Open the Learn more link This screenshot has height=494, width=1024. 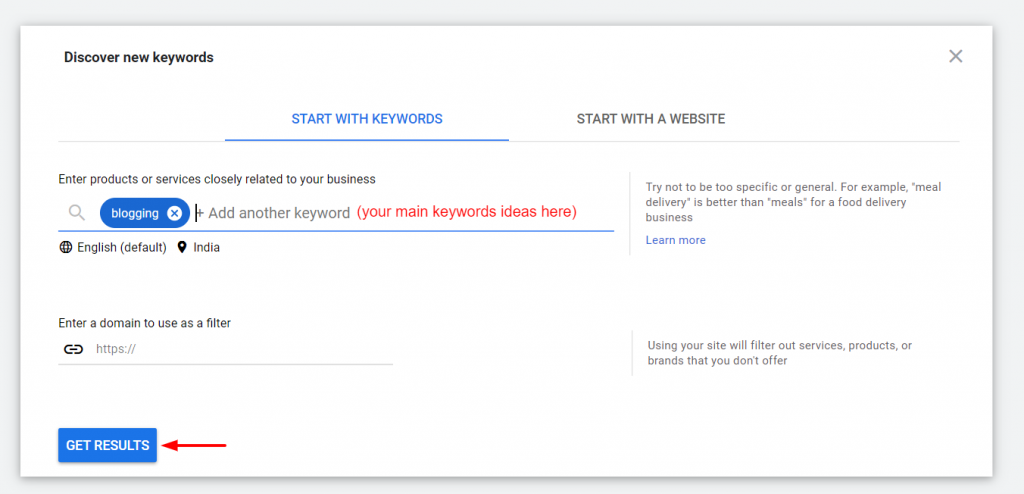tap(675, 240)
